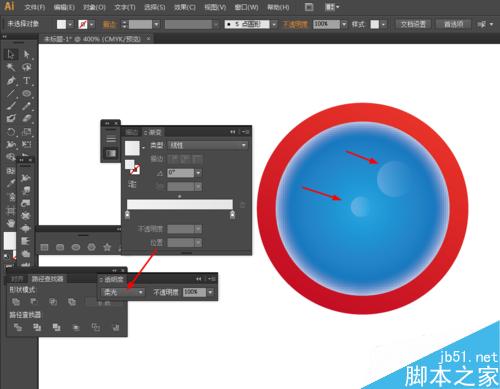Screen dimensions: 500x389
Task: Select the Direct Selection tool
Action: (27, 54)
